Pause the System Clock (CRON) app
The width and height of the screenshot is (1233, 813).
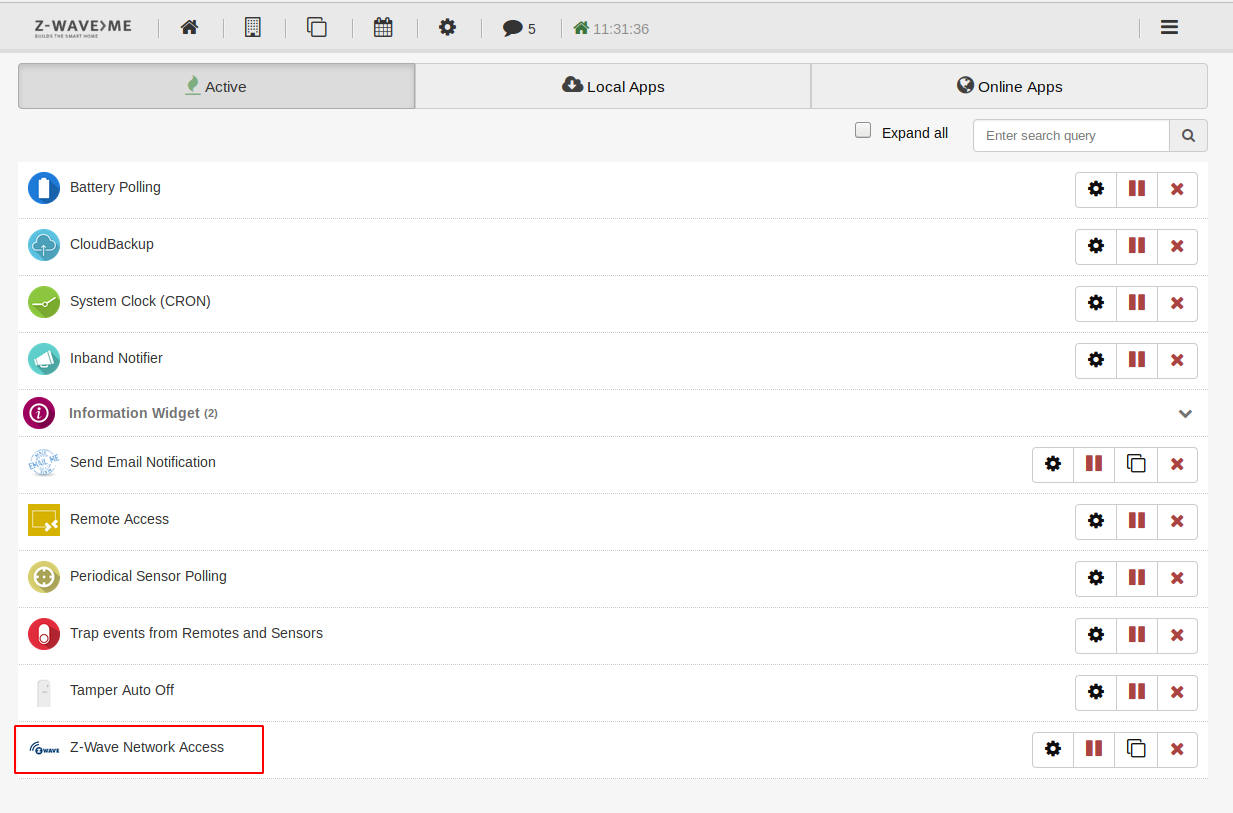1137,303
